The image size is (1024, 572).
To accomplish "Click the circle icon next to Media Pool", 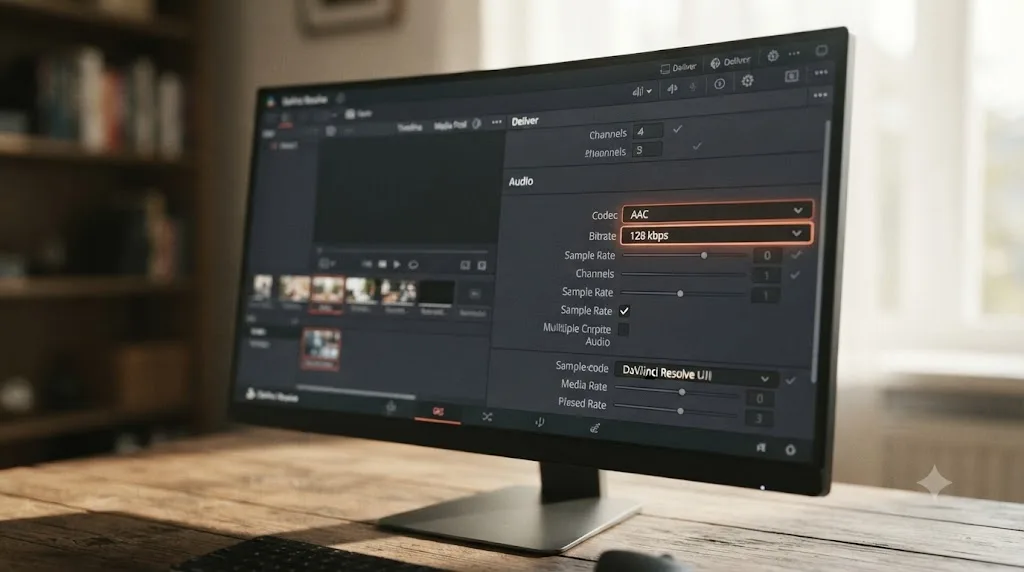I will 477,123.
